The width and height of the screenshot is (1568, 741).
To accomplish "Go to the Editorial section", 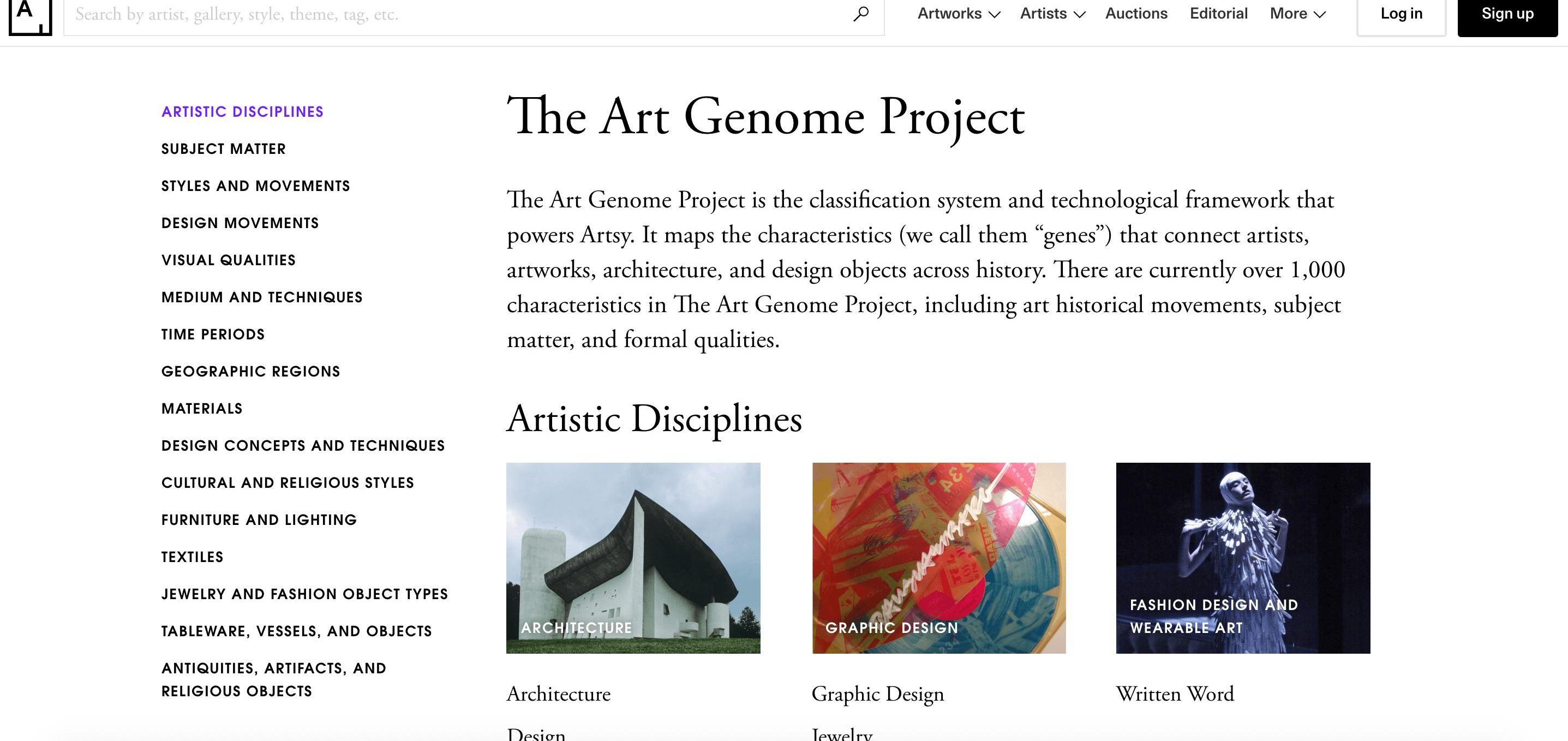I will [1219, 14].
